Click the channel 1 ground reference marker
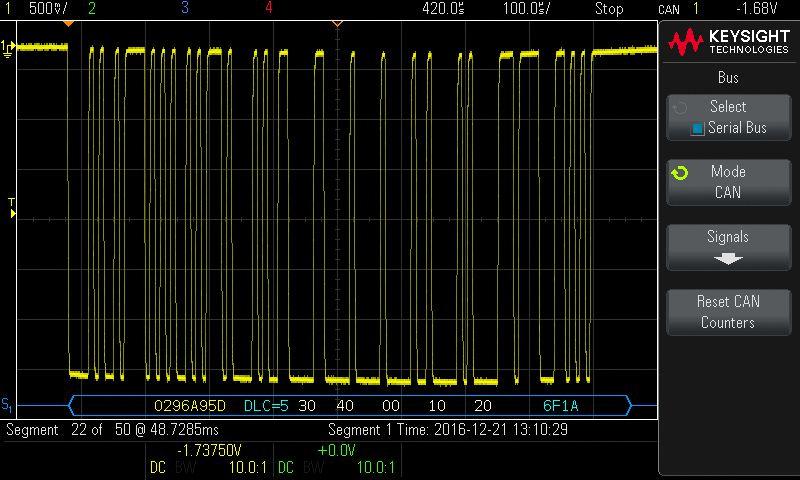800x480 pixels. point(7,47)
